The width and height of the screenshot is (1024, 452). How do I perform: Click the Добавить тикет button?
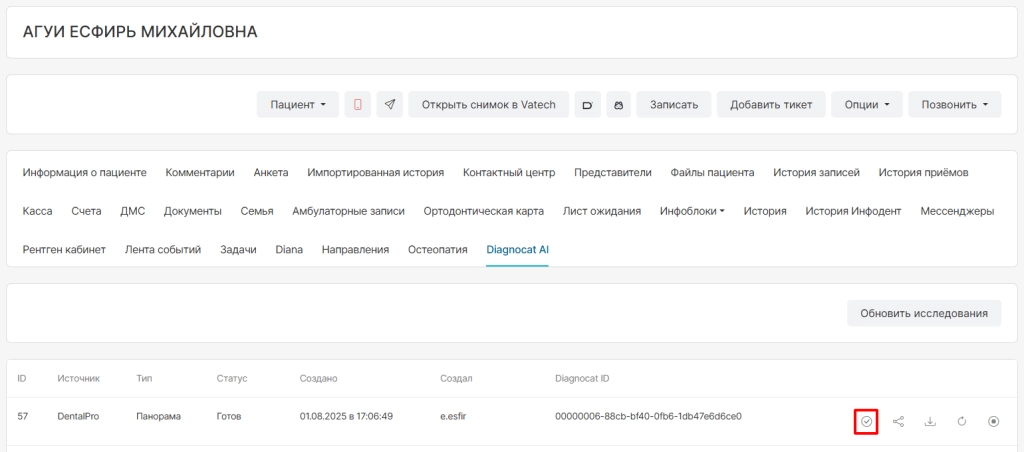pos(771,105)
